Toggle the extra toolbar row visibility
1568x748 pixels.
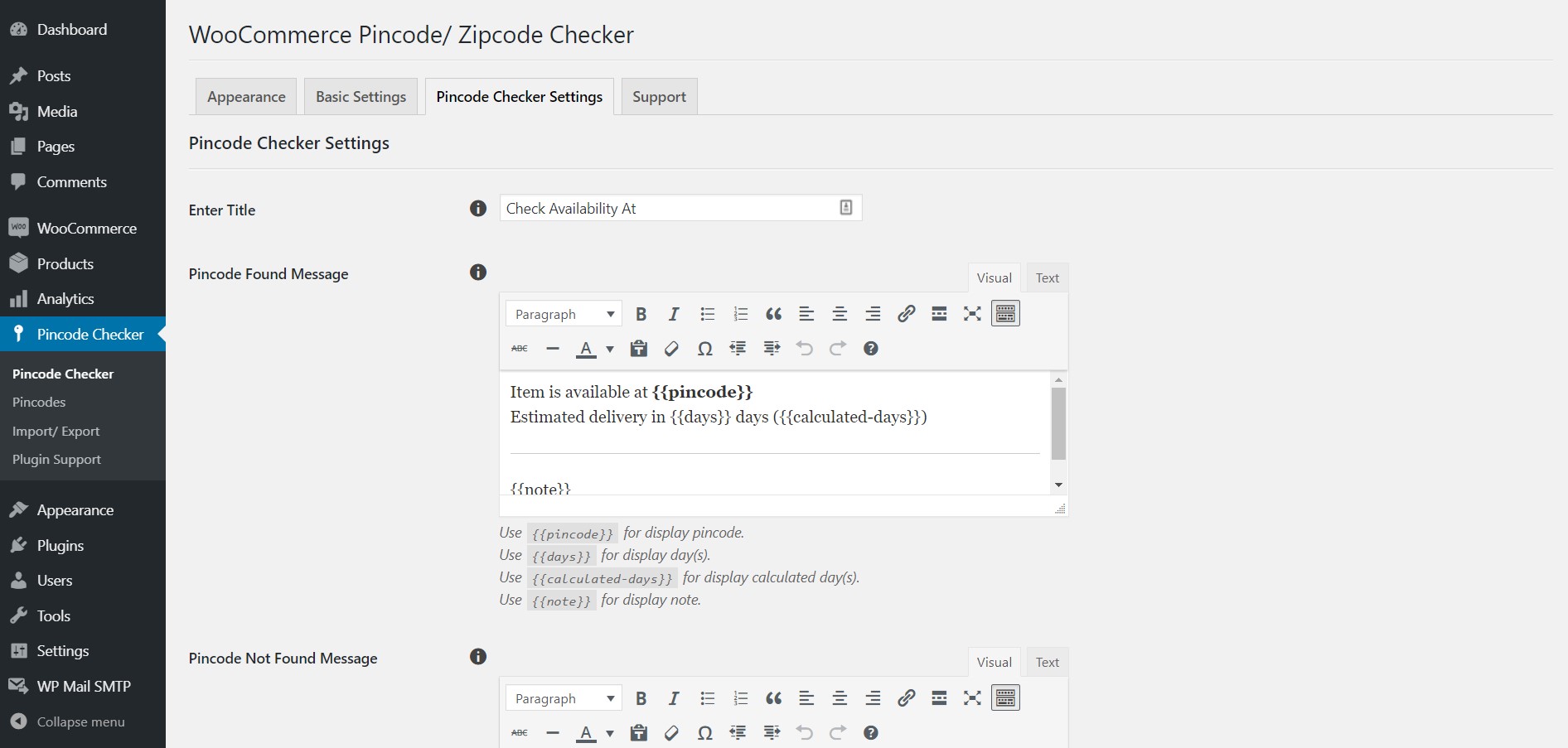pos(1005,313)
